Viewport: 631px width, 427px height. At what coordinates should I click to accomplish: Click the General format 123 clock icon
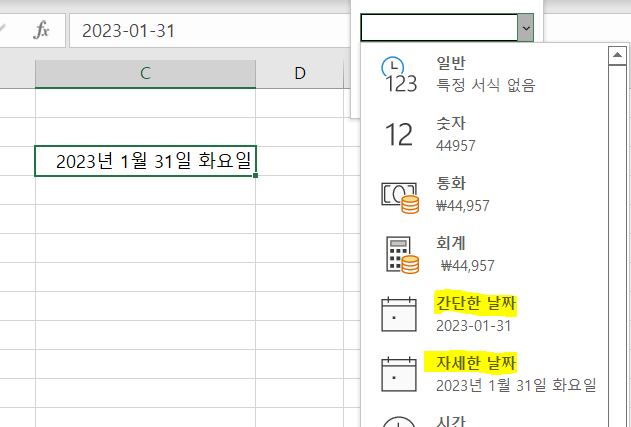[x=399, y=74]
